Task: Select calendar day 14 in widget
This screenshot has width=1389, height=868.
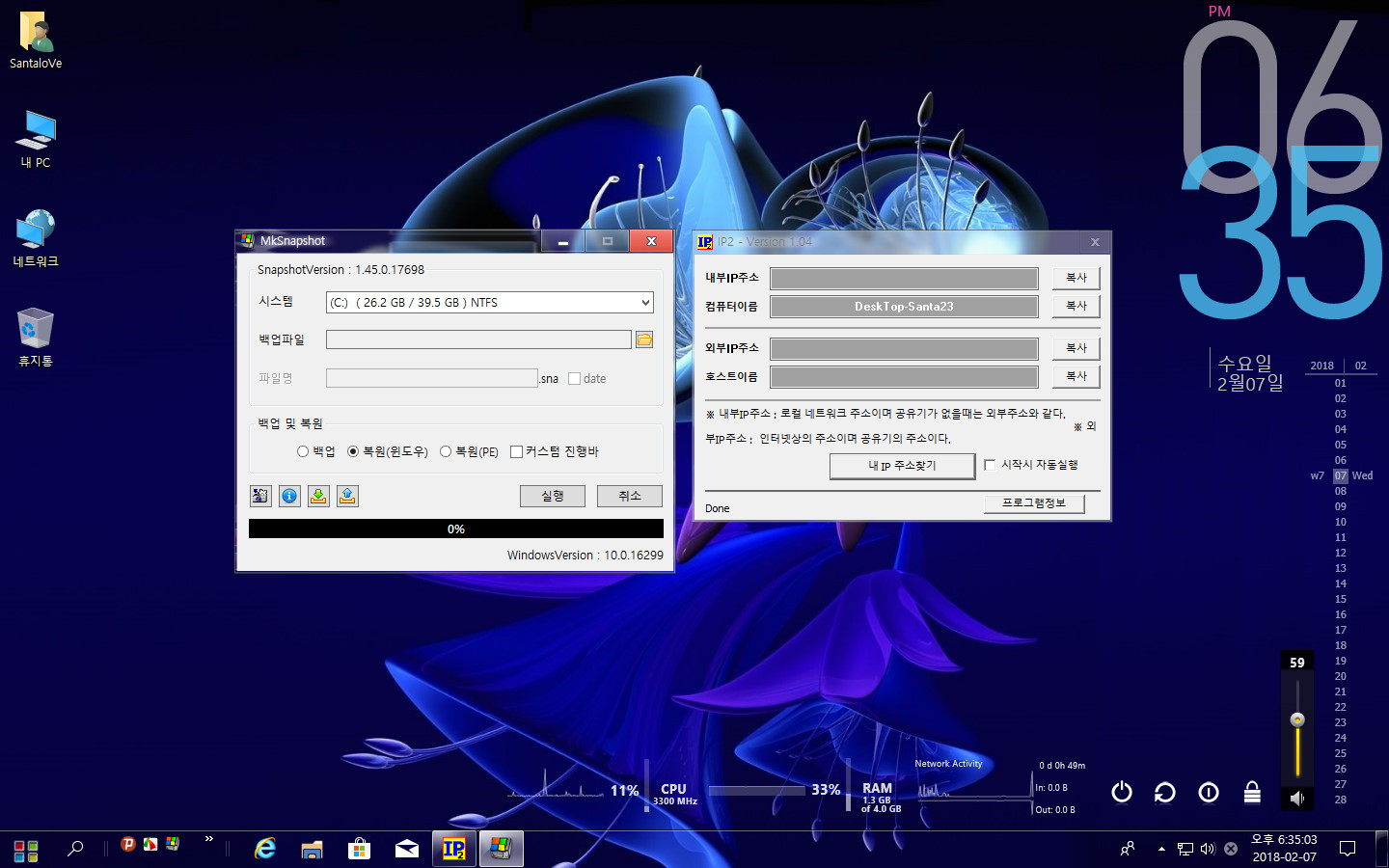Action: point(1340,583)
